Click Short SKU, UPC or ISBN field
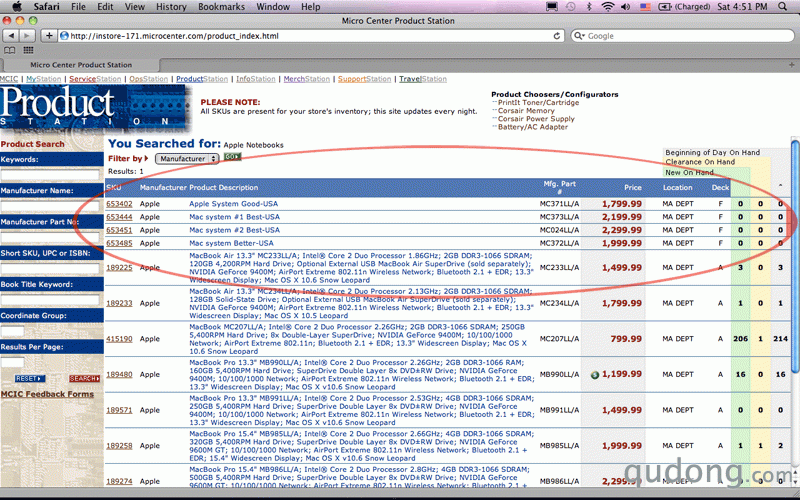Screen dimensions: 800x500 click(x=50, y=268)
